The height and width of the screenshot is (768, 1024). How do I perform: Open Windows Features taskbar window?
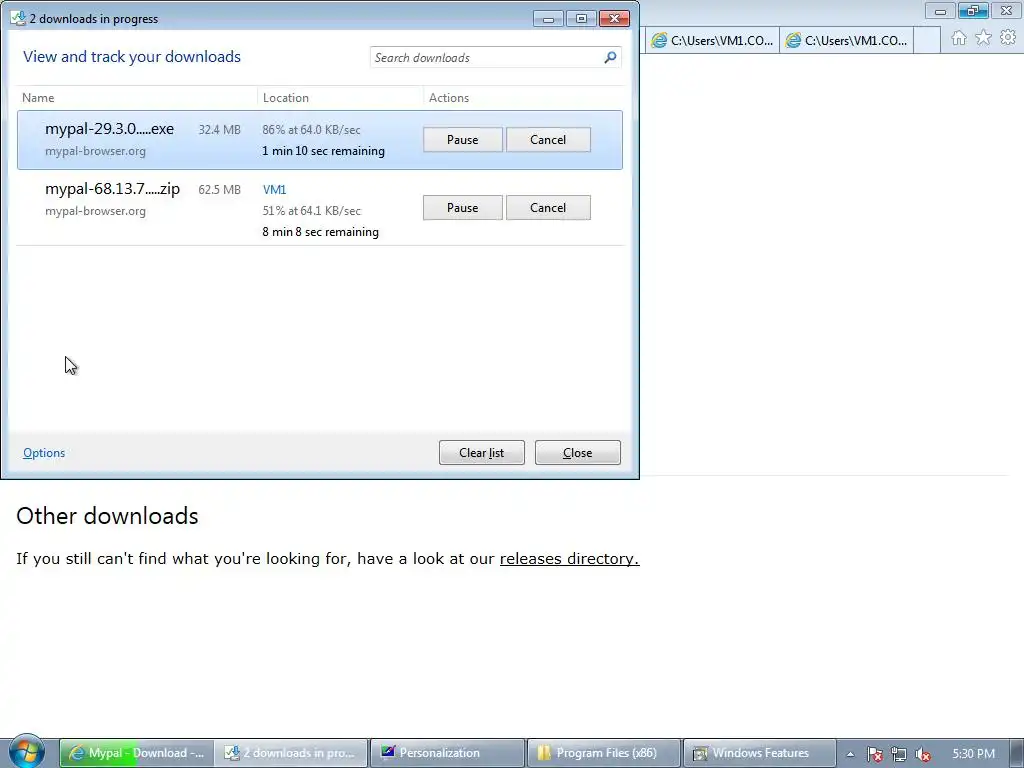coord(760,753)
